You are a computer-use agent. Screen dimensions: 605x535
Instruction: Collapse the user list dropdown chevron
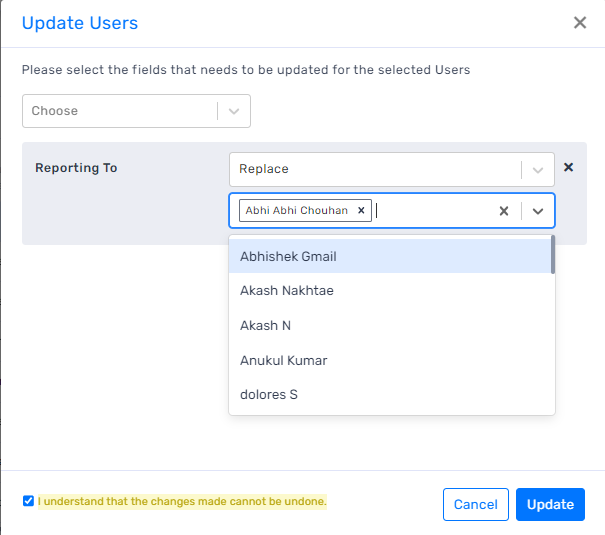point(537,211)
